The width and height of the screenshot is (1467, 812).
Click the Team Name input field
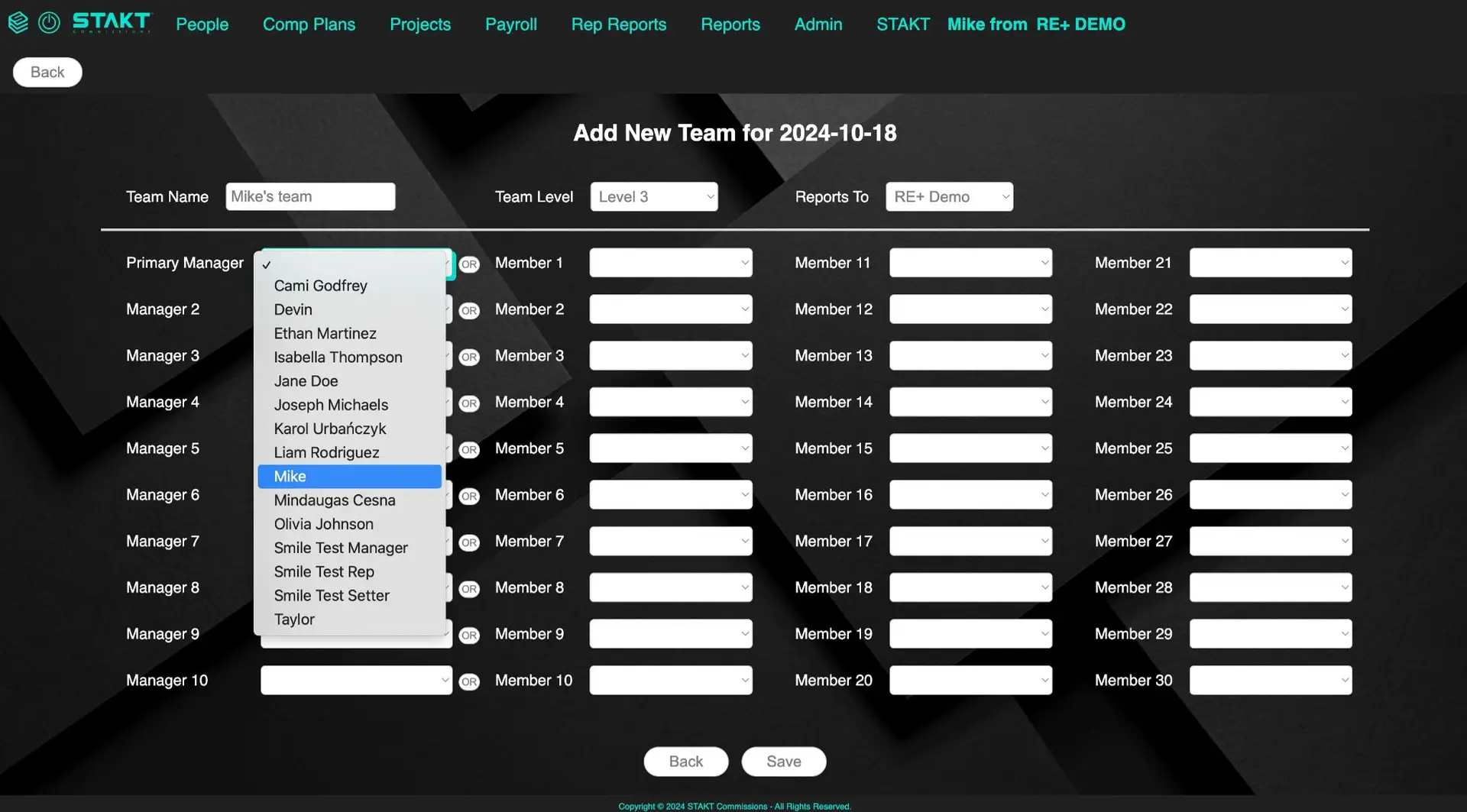[310, 196]
